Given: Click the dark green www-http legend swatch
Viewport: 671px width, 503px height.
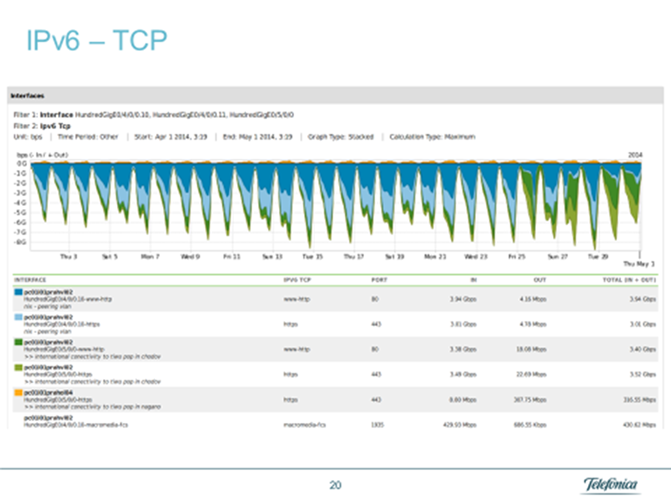Looking at the screenshot, I should pos(17,344).
